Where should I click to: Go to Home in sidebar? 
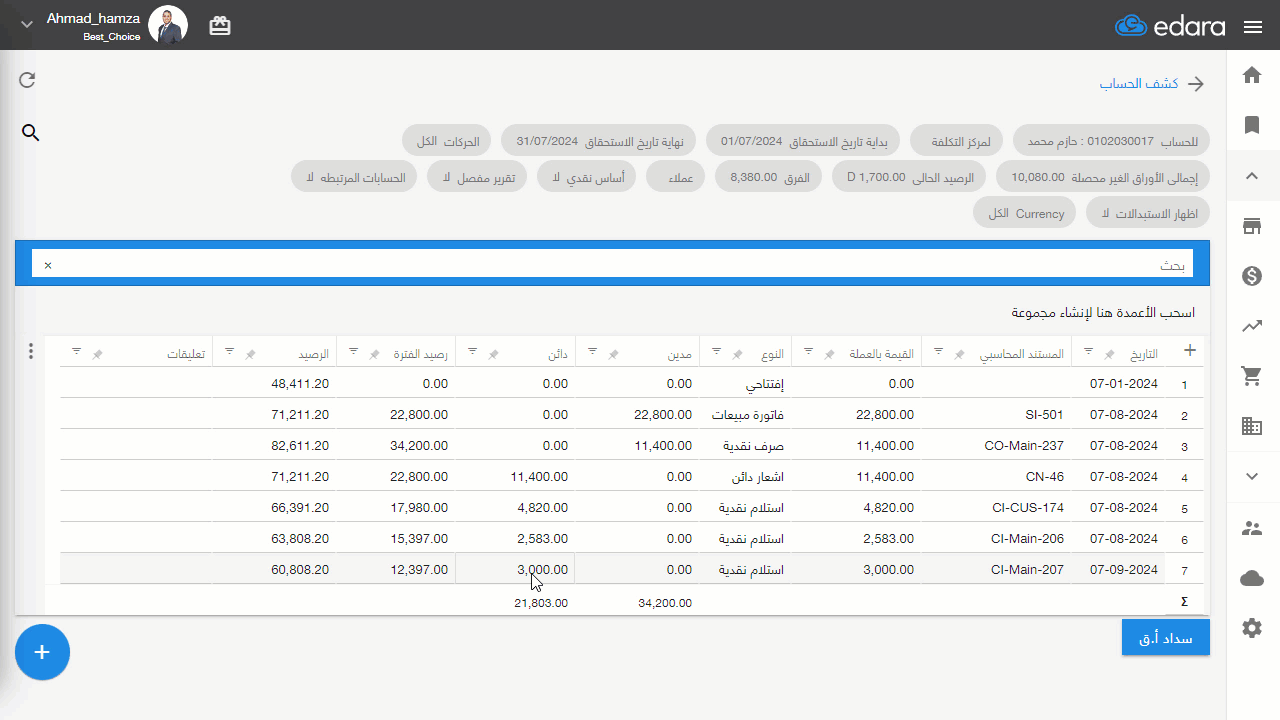pos(1252,75)
